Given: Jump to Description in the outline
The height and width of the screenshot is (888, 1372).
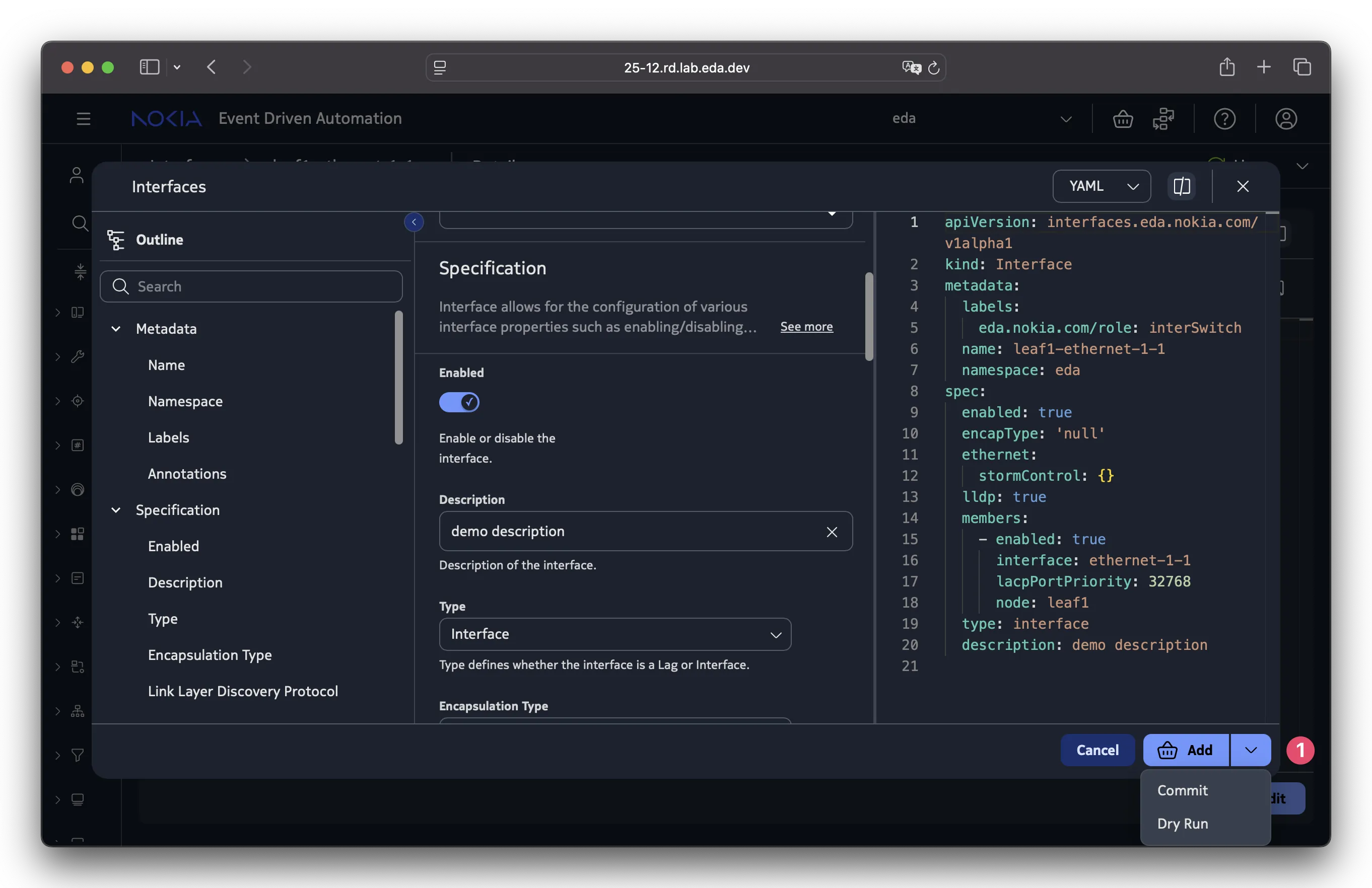Looking at the screenshot, I should pos(185,582).
